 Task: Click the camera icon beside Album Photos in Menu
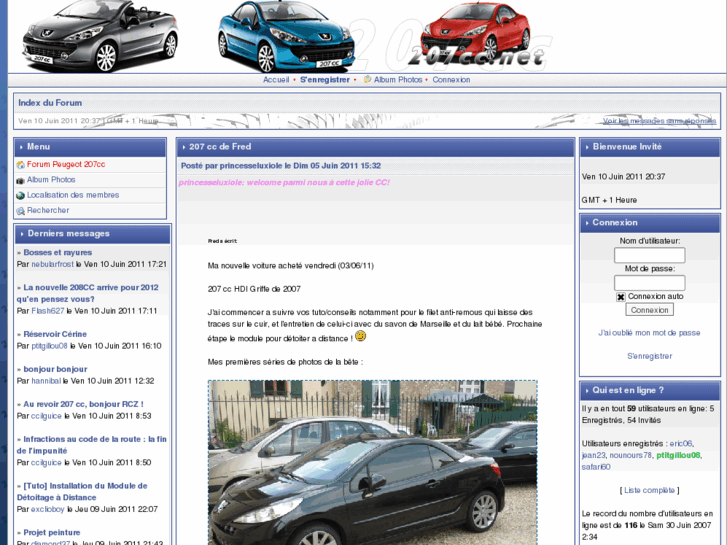click(x=20, y=180)
